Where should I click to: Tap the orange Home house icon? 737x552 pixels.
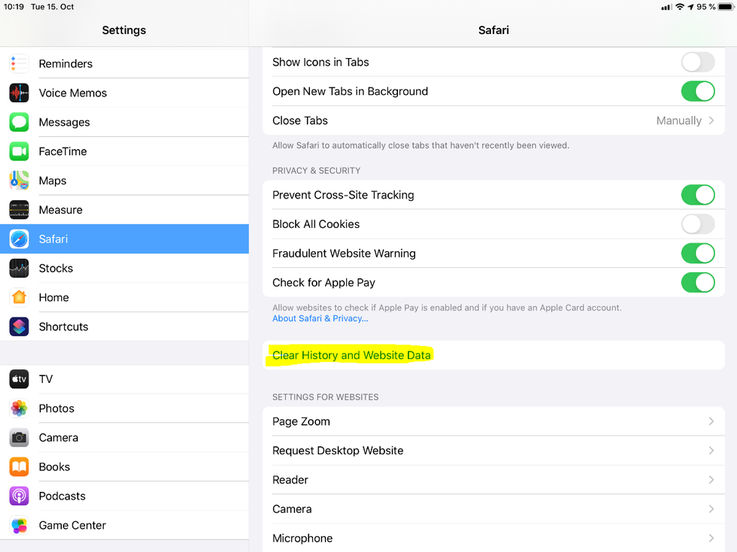pyautogui.click(x=19, y=297)
